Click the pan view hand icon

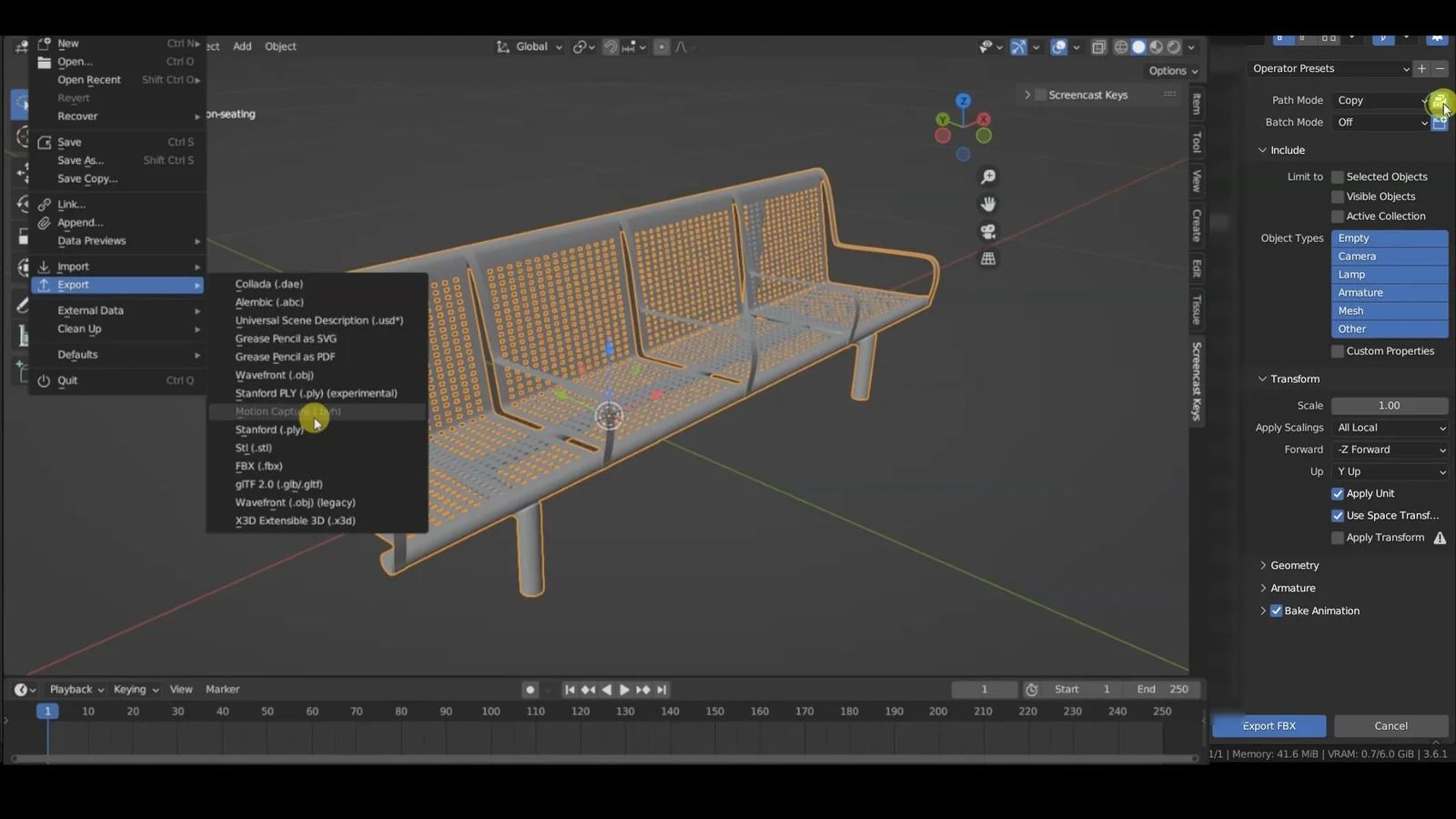pos(988,204)
